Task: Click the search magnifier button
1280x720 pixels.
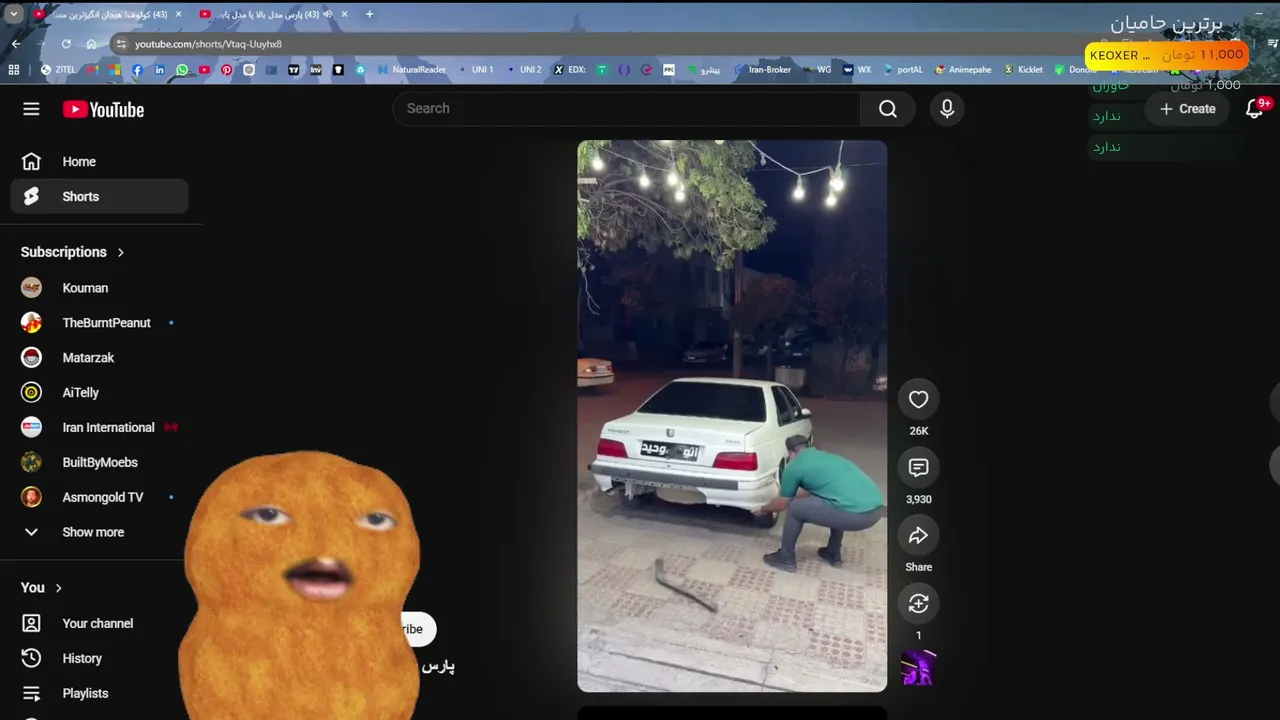Action: (x=887, y=109)
